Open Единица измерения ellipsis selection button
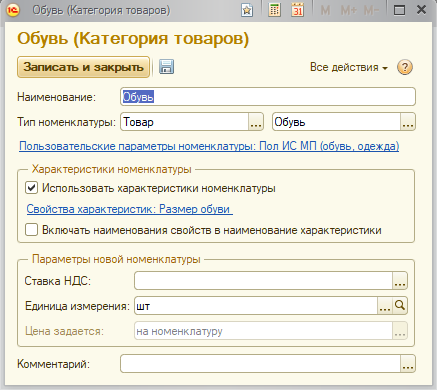Viewport: 437px width, 390px height. coord(385,306)
